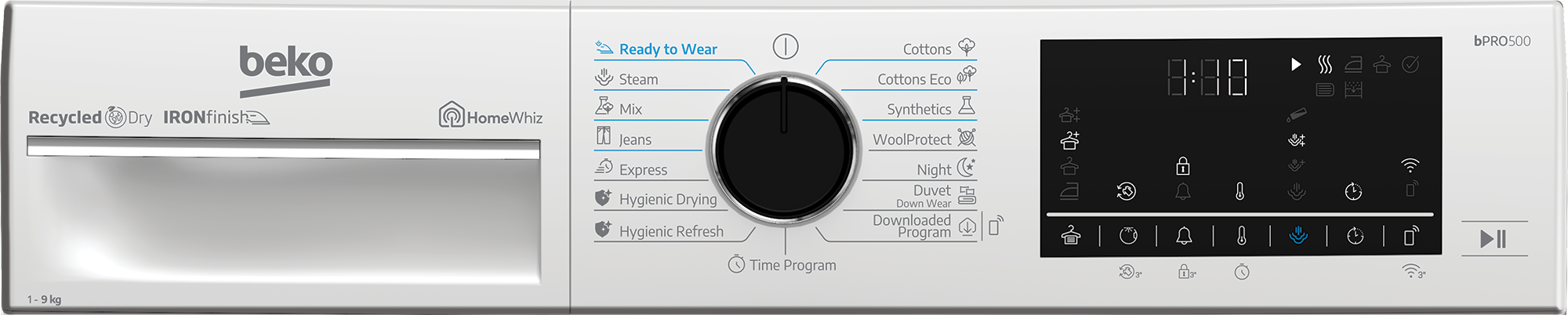Click the Time Program clock icon
Screen dimensions: 1568x315
pos(736,264)
